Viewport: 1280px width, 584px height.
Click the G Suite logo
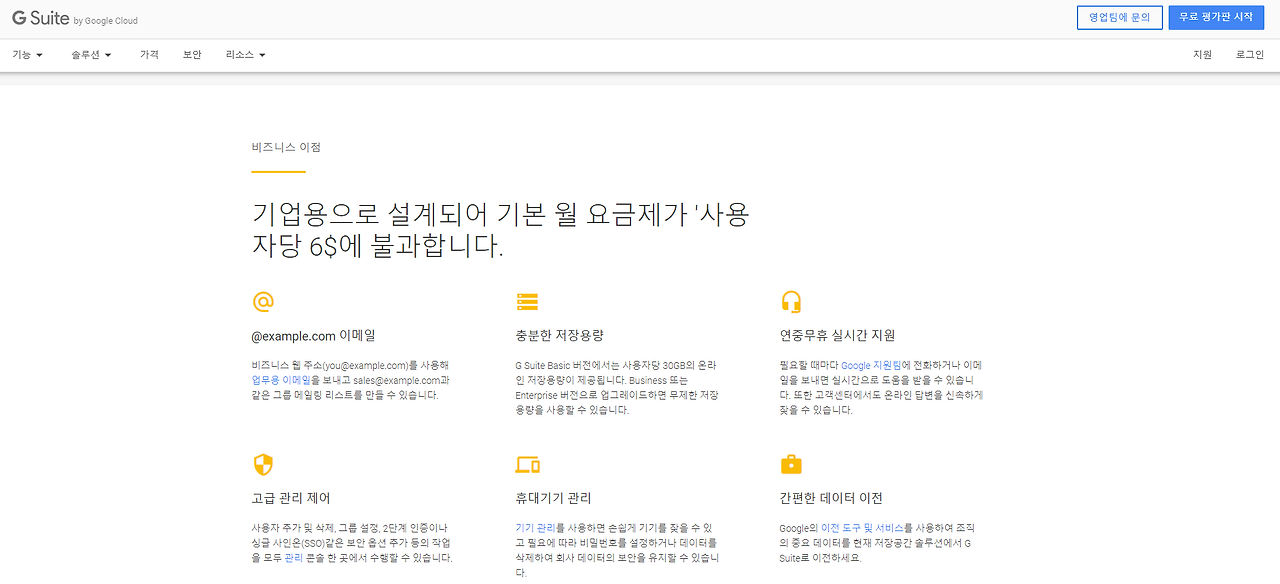tap(75, 19)
